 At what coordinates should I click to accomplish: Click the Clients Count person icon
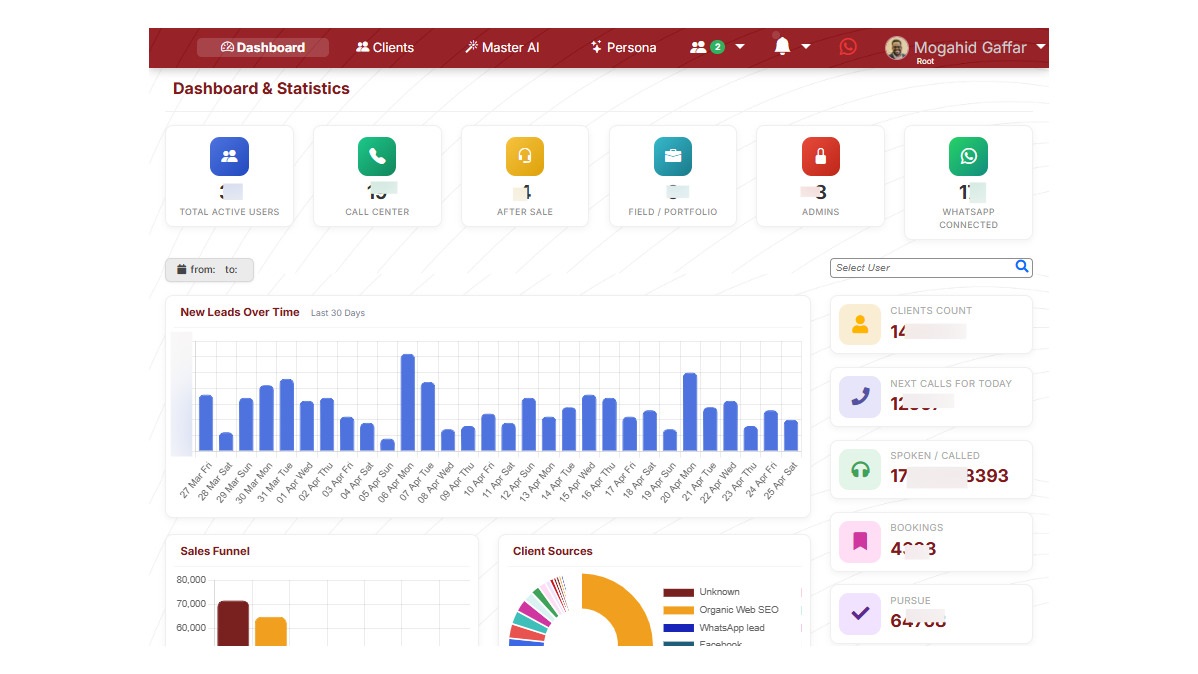[x=860, y=324]
